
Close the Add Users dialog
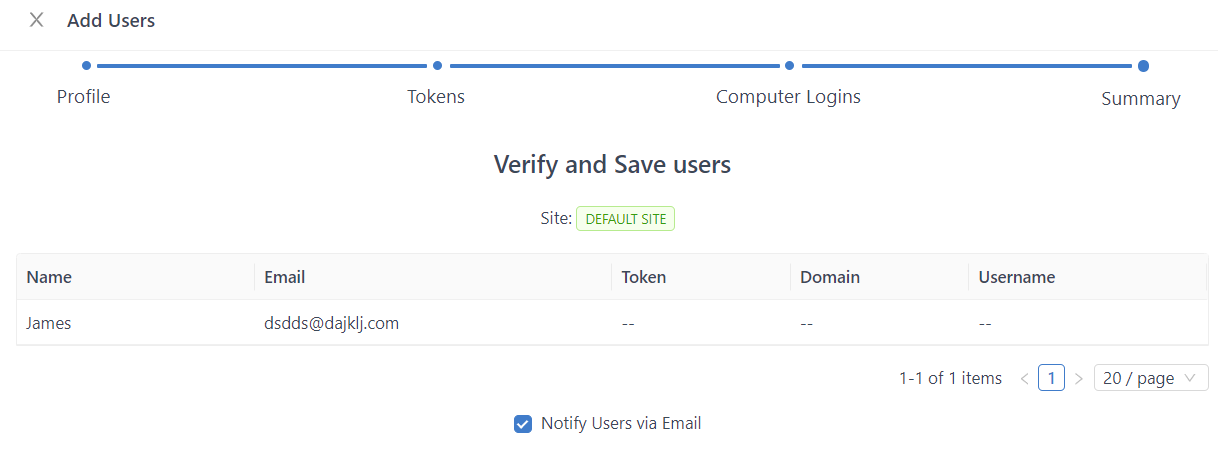tap(37, 20)
